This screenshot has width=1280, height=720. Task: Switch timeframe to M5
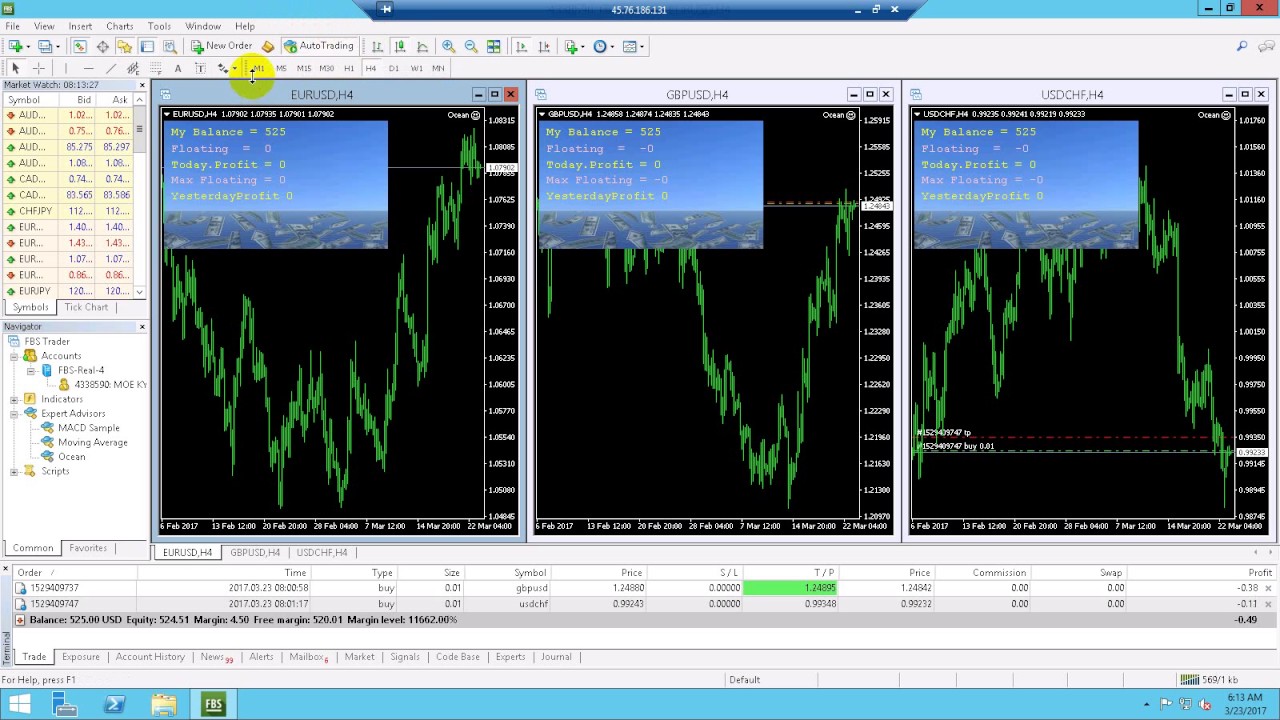pos(281,68)
